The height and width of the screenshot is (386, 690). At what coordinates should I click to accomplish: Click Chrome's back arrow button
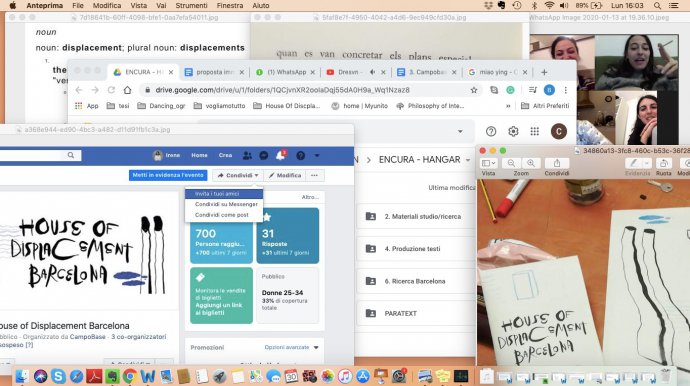79,90
